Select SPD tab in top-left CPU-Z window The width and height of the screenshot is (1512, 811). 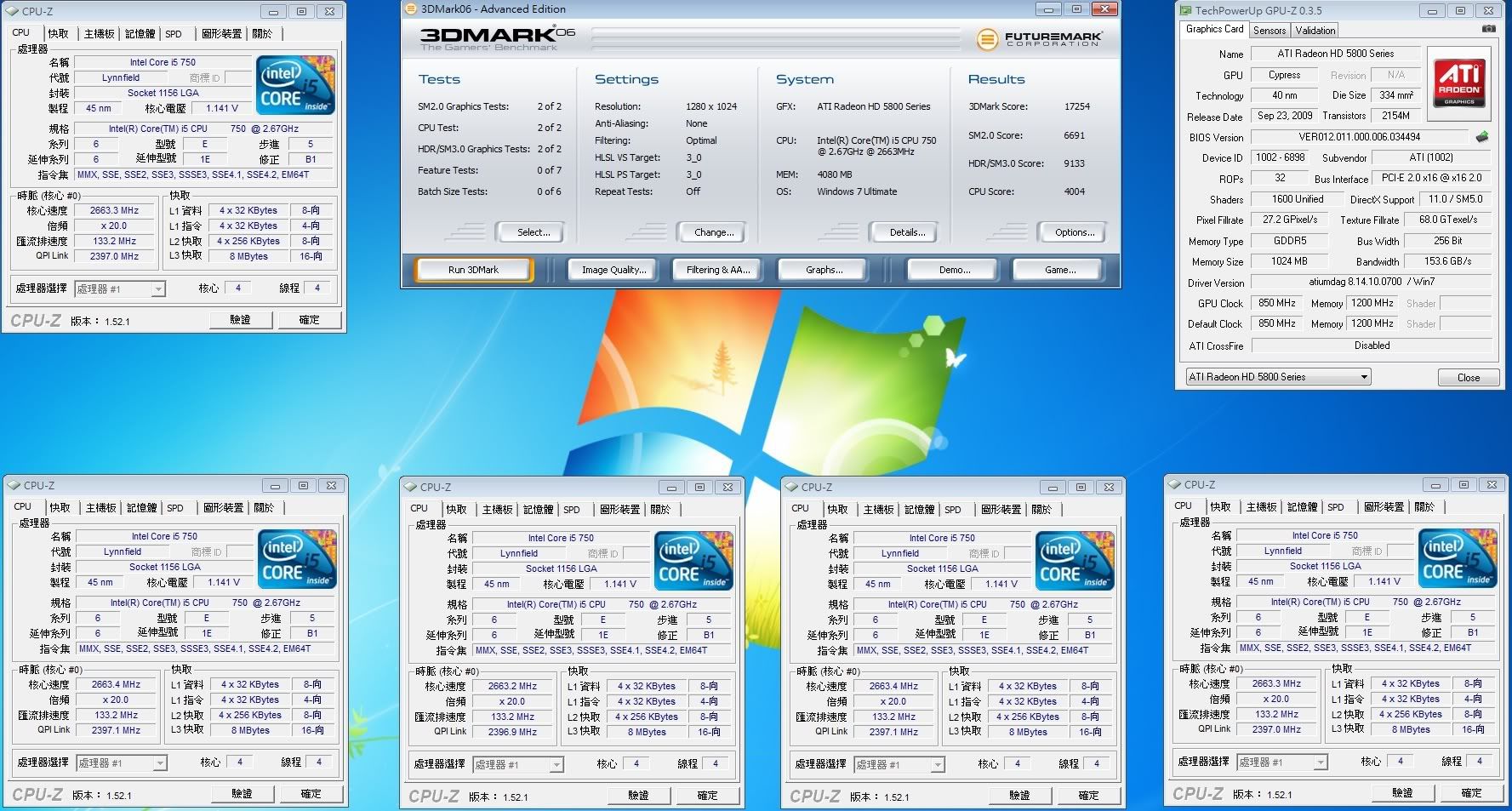pos(174,34)
